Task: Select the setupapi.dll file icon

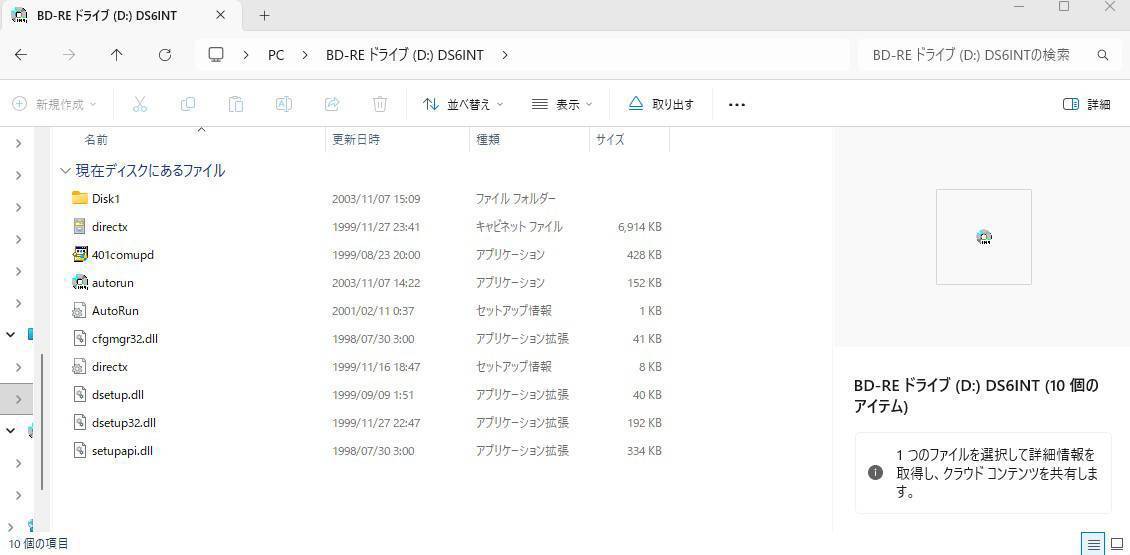Action: tap(80, 451)
